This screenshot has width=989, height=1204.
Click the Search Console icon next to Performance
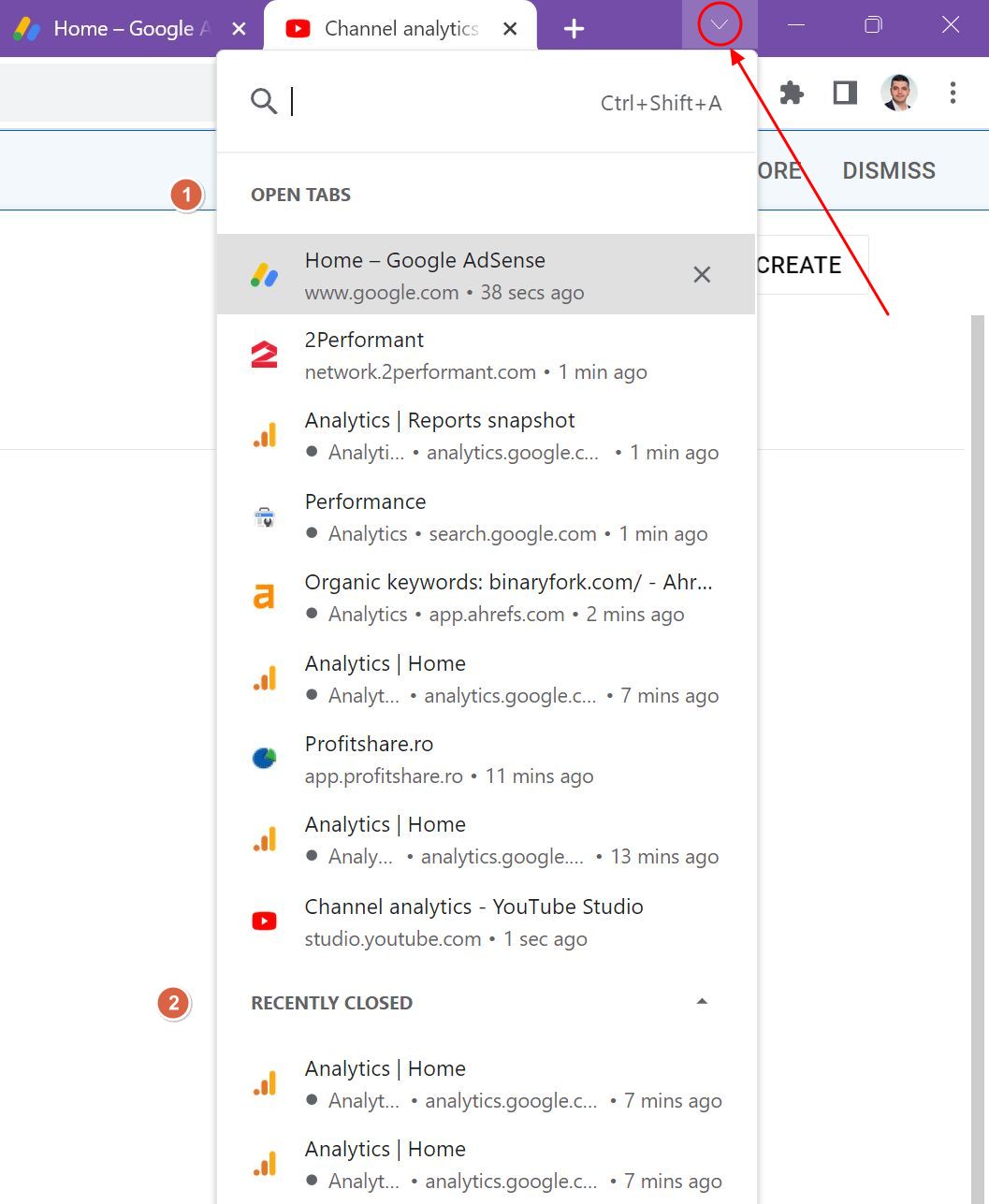[x=265, y=515]
